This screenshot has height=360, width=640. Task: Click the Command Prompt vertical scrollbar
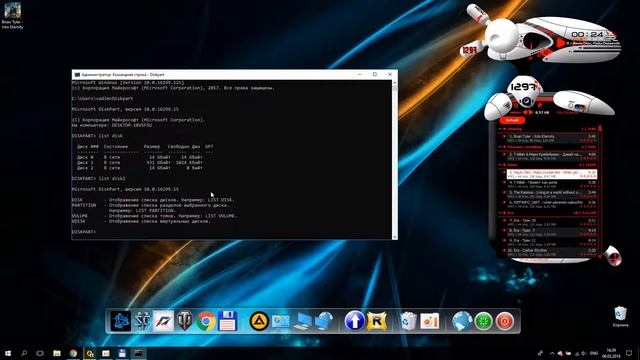[x=394, y=159]
